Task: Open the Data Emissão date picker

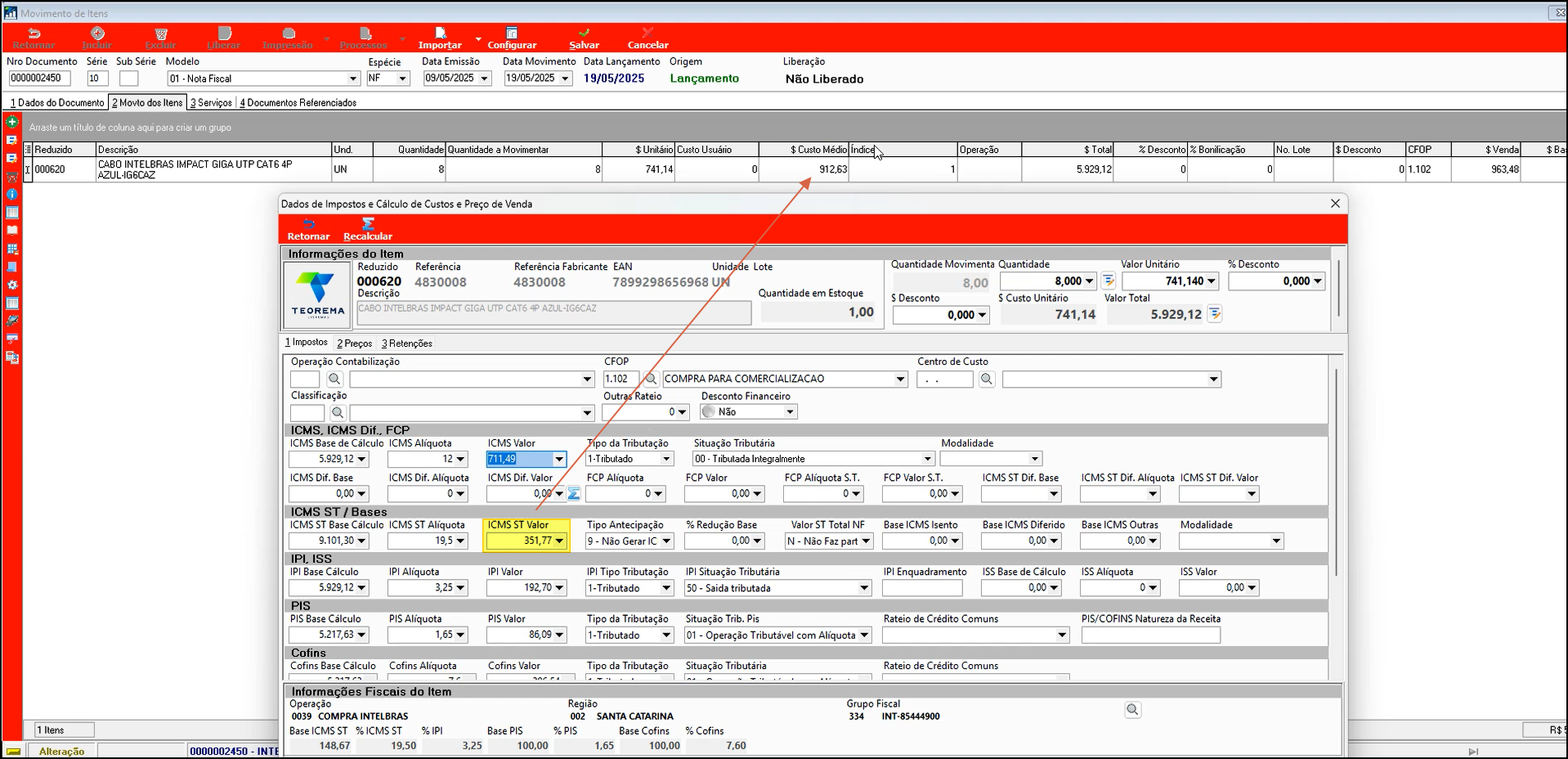Action: [484, 79]
